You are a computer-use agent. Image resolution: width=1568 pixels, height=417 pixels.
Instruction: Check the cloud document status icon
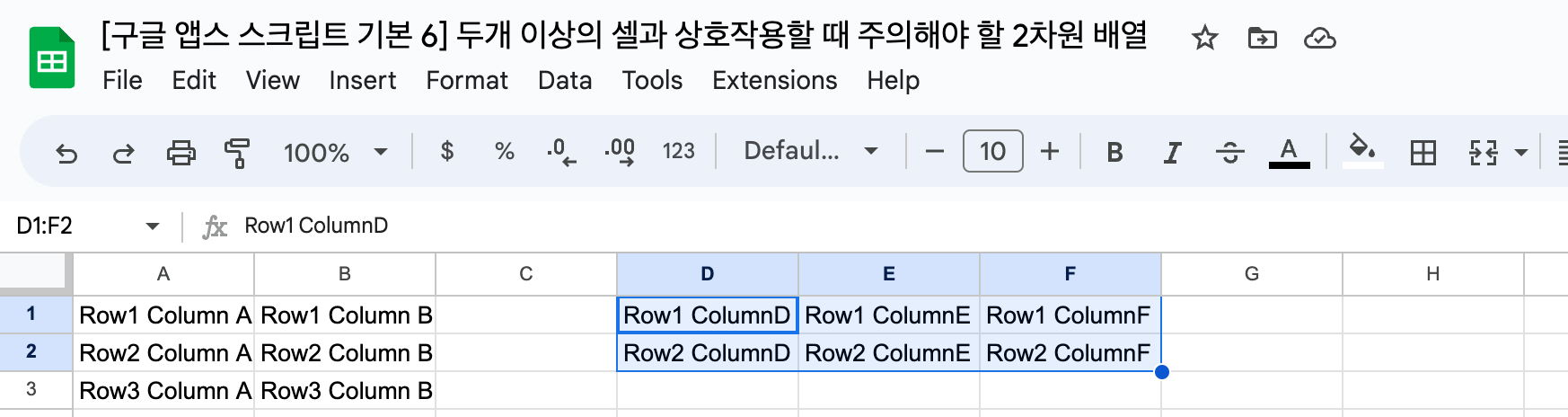point(1319,38)
